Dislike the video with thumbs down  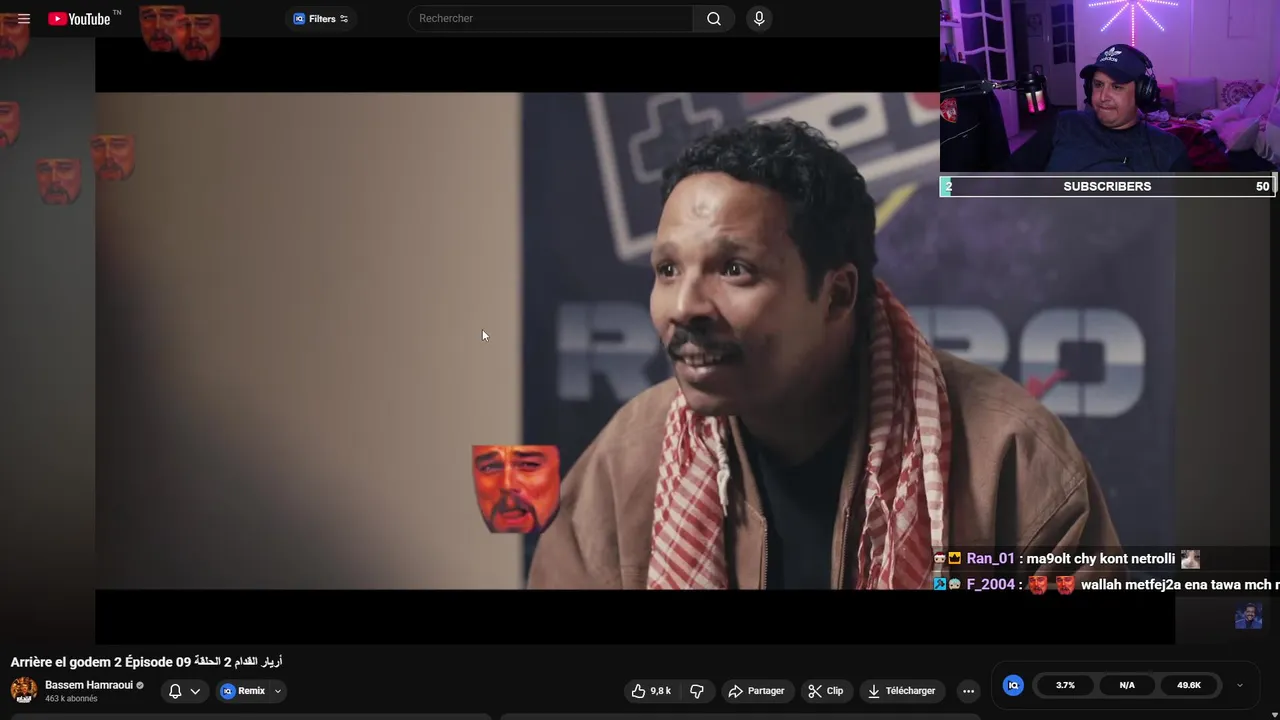tap(697, 691)
